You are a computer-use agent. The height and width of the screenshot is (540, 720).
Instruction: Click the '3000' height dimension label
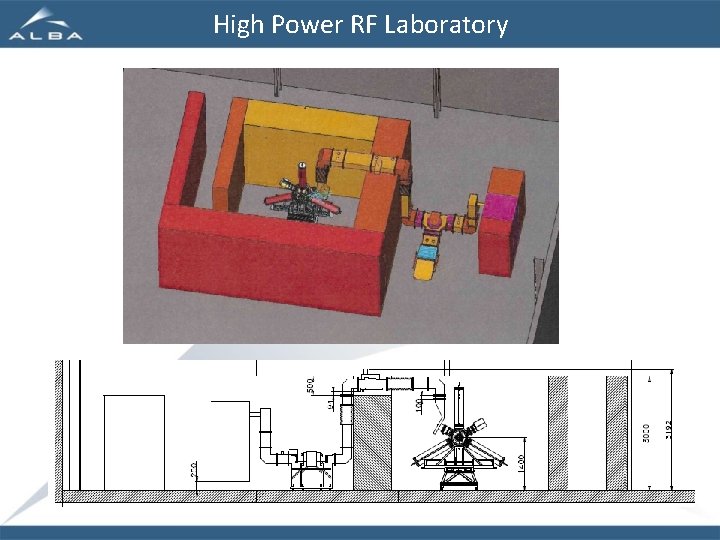(646, 433)
